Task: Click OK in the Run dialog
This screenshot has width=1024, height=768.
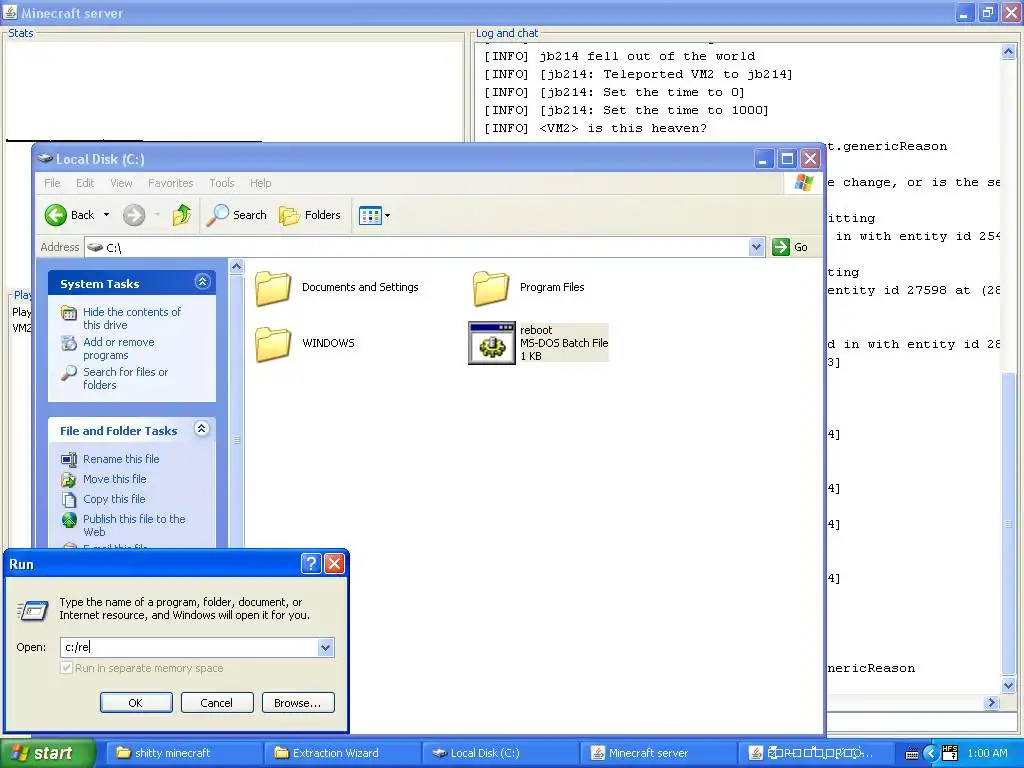Action: (x=136, y=703)
